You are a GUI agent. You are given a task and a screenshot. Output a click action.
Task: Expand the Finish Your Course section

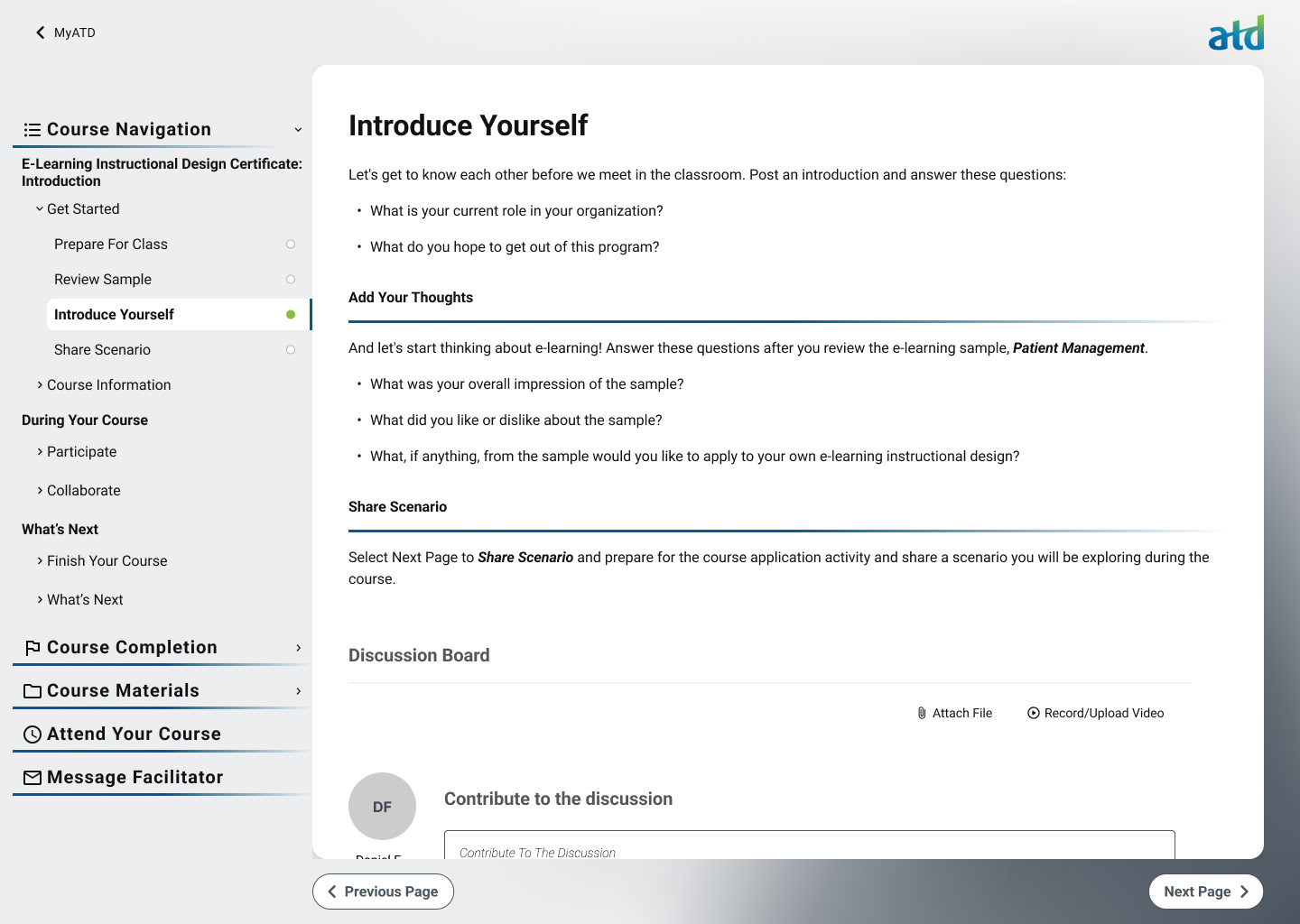[40, 561]
